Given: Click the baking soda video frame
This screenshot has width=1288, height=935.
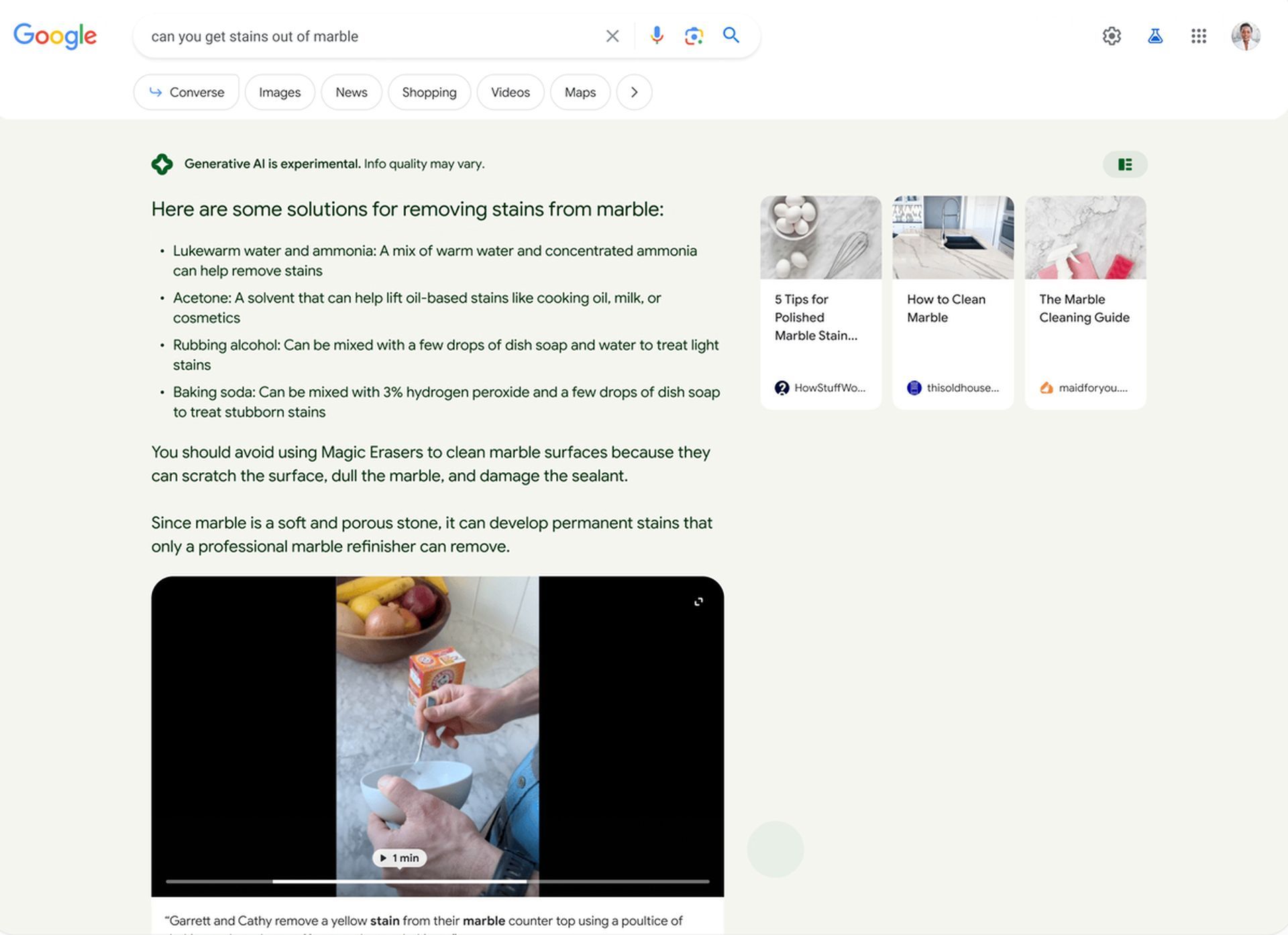Looking at the screenshot, I should pyautogui.click(x=437, y=736).
